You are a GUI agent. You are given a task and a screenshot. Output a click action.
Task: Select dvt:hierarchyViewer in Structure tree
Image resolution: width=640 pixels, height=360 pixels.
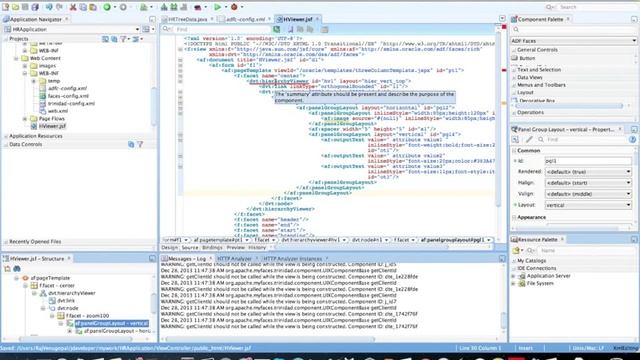(x=72, y=293)
